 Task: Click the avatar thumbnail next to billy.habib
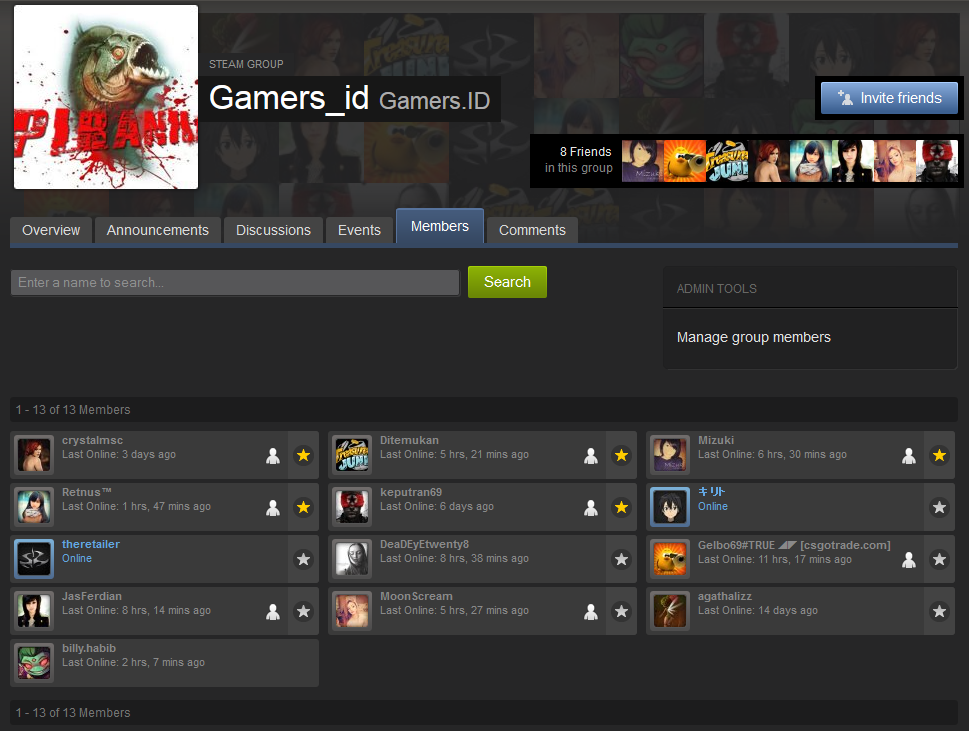tap(34, 663)
